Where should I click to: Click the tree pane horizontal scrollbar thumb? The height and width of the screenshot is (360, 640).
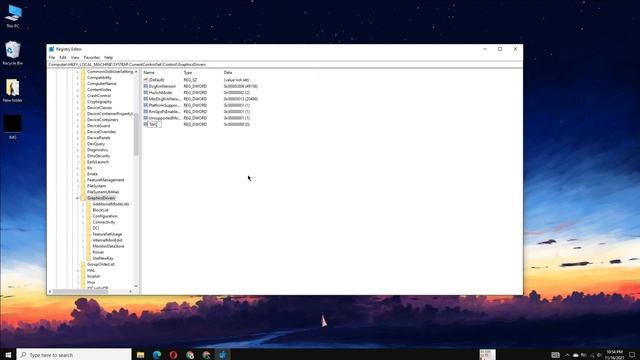(80, 291)
